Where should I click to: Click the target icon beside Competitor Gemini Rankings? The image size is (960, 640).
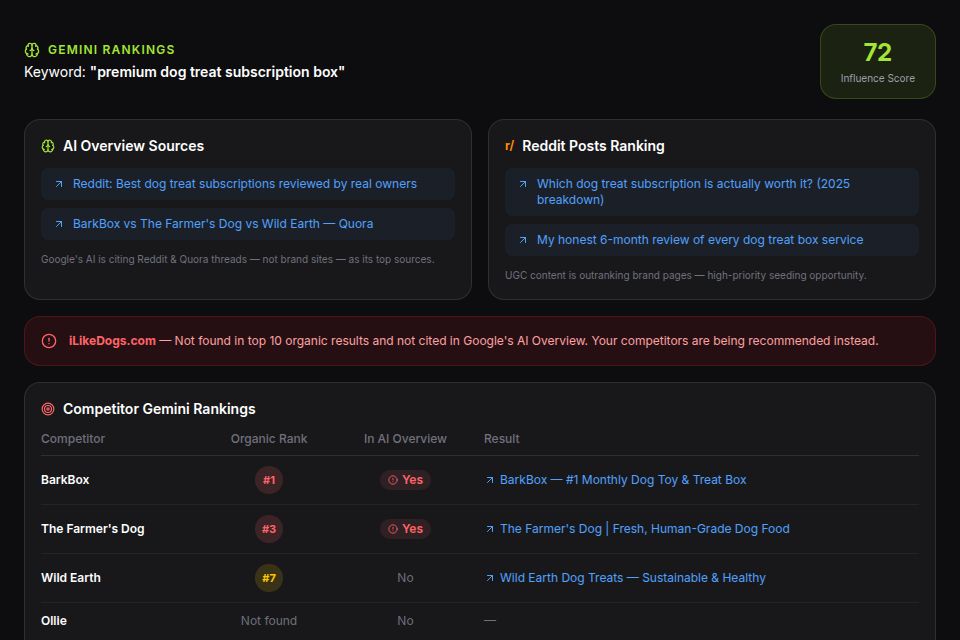click(x=48, y=409)
